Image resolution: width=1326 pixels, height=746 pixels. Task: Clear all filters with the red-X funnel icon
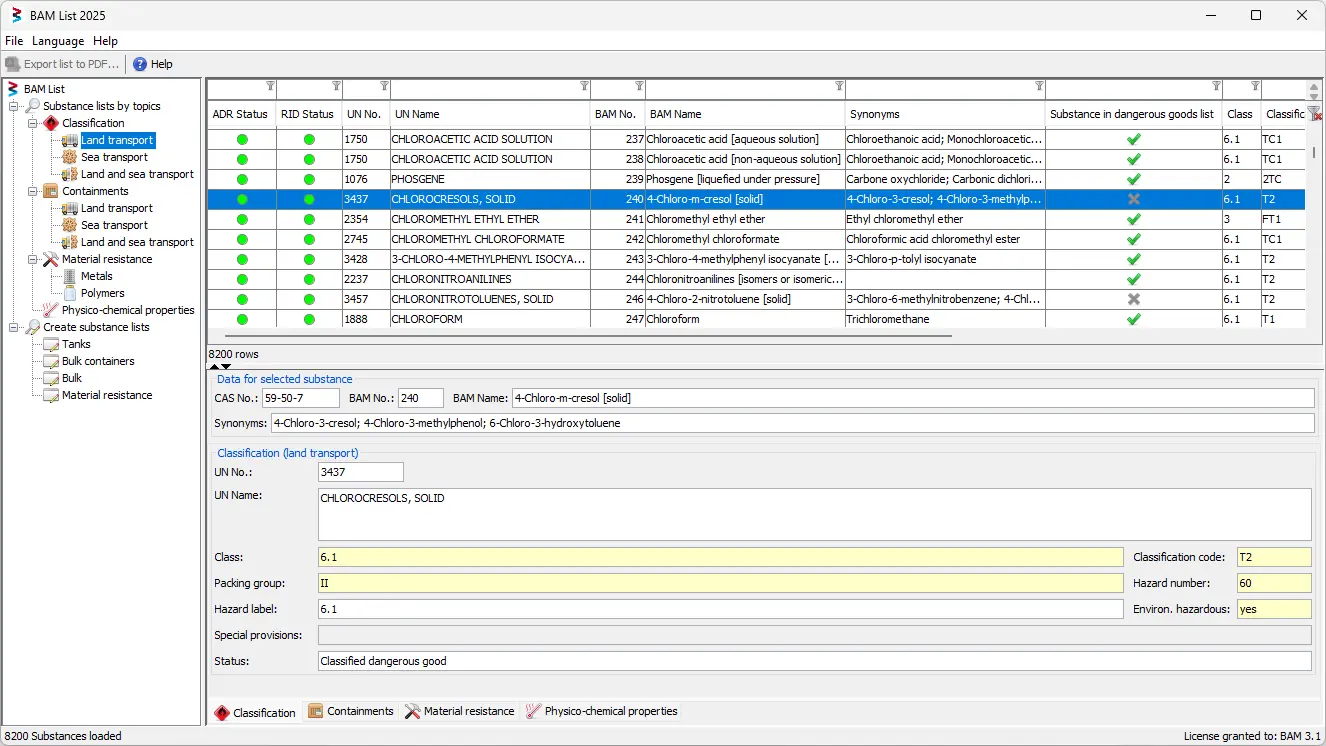click(x=1314, y=113)
